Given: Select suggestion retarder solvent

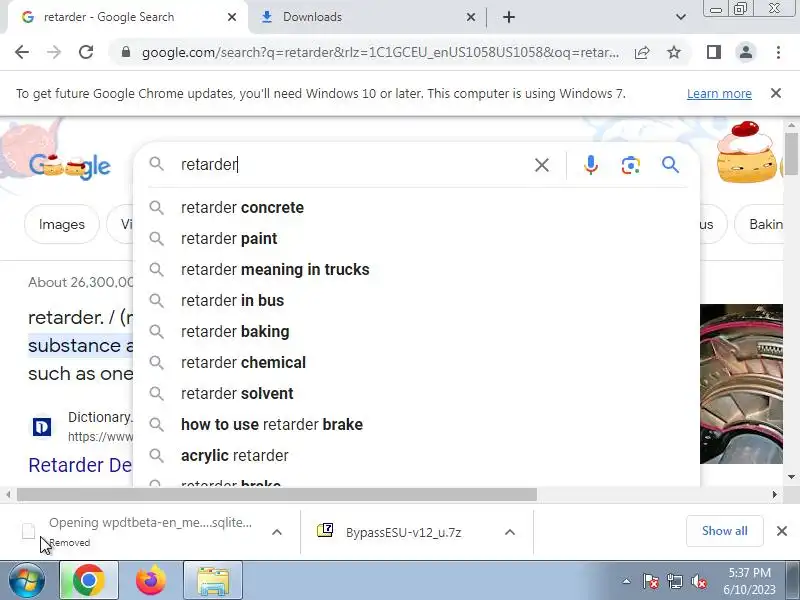Looking at the screenshot, I should 416,393.
